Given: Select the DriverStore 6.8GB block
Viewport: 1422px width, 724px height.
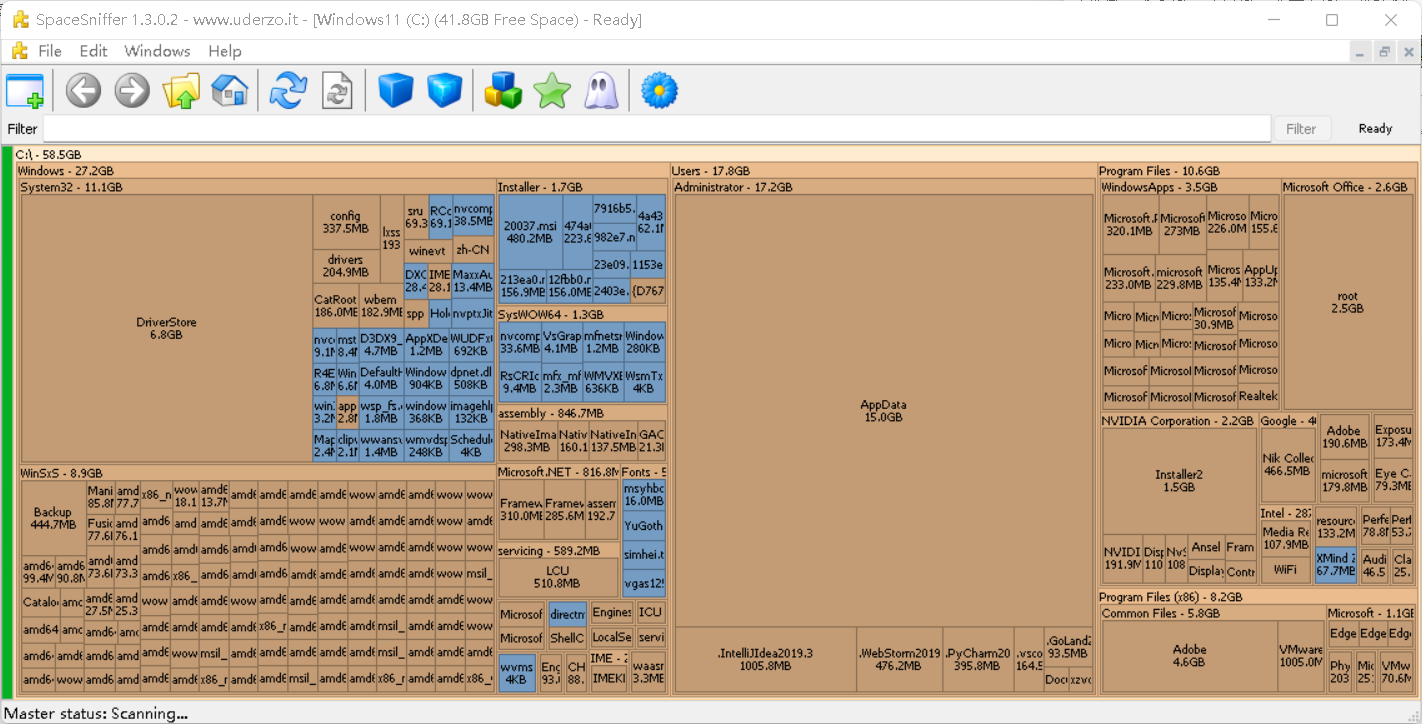Looking at the screenshot, I should (166, 329).
